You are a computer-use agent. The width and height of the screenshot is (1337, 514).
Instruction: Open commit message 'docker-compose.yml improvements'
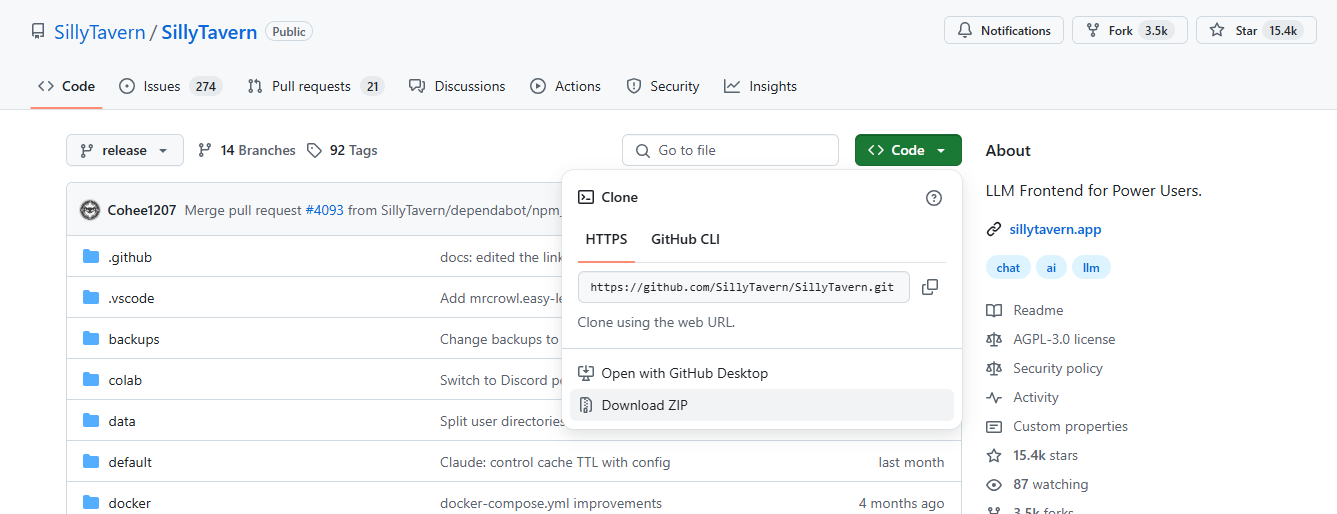pos(551,503)
